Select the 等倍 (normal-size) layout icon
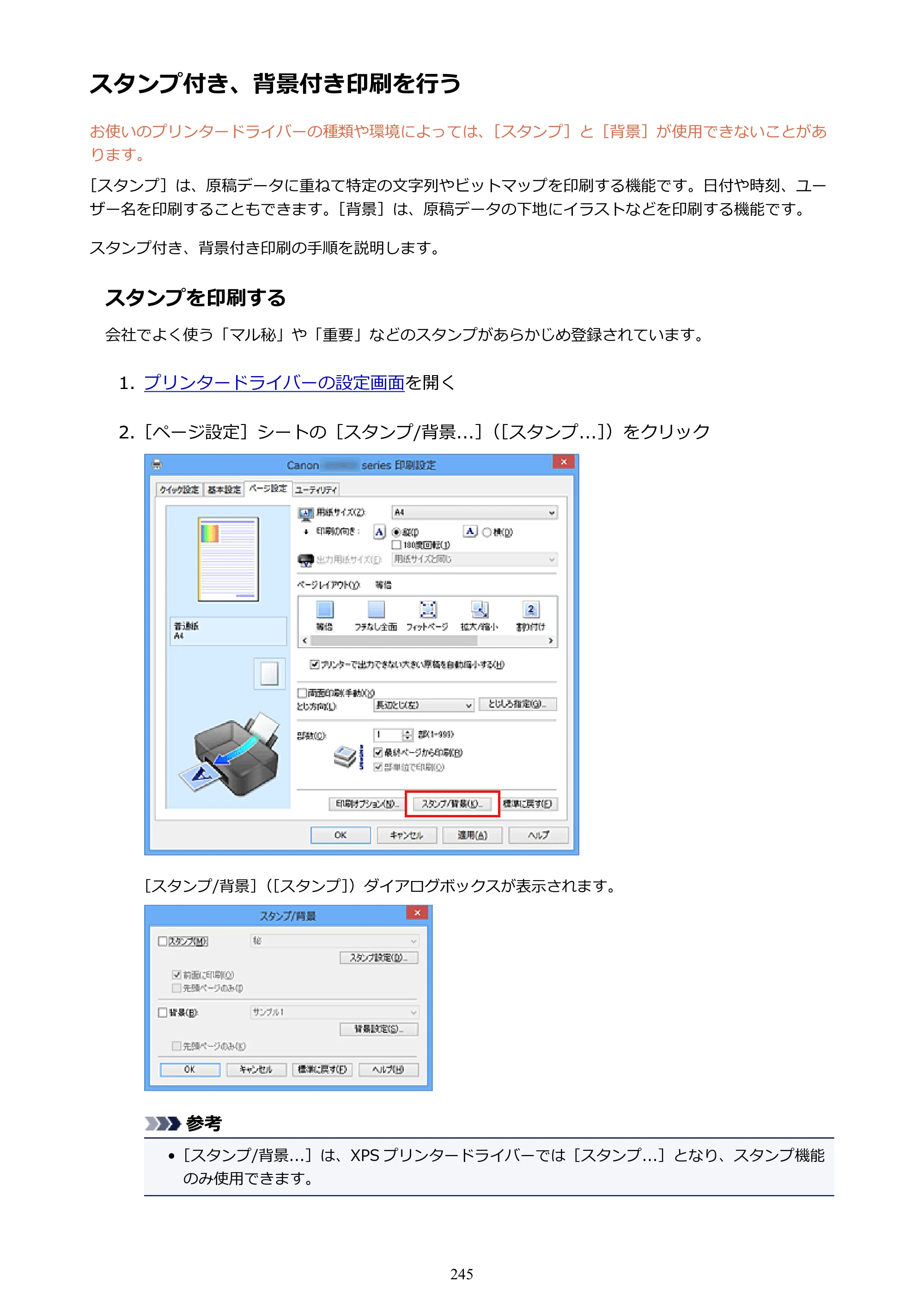Screen dimensions: 924x1307 coord(324,610)
